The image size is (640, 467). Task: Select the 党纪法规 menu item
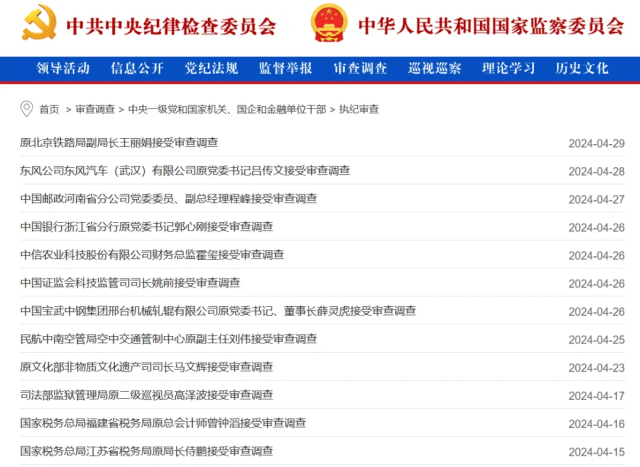click(x=211, y=69)
